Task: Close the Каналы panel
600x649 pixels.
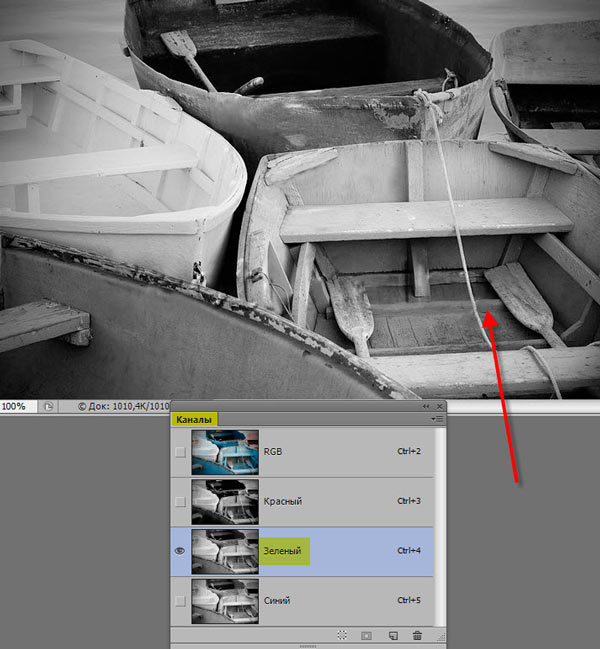Action: click(x=439, y=406)
